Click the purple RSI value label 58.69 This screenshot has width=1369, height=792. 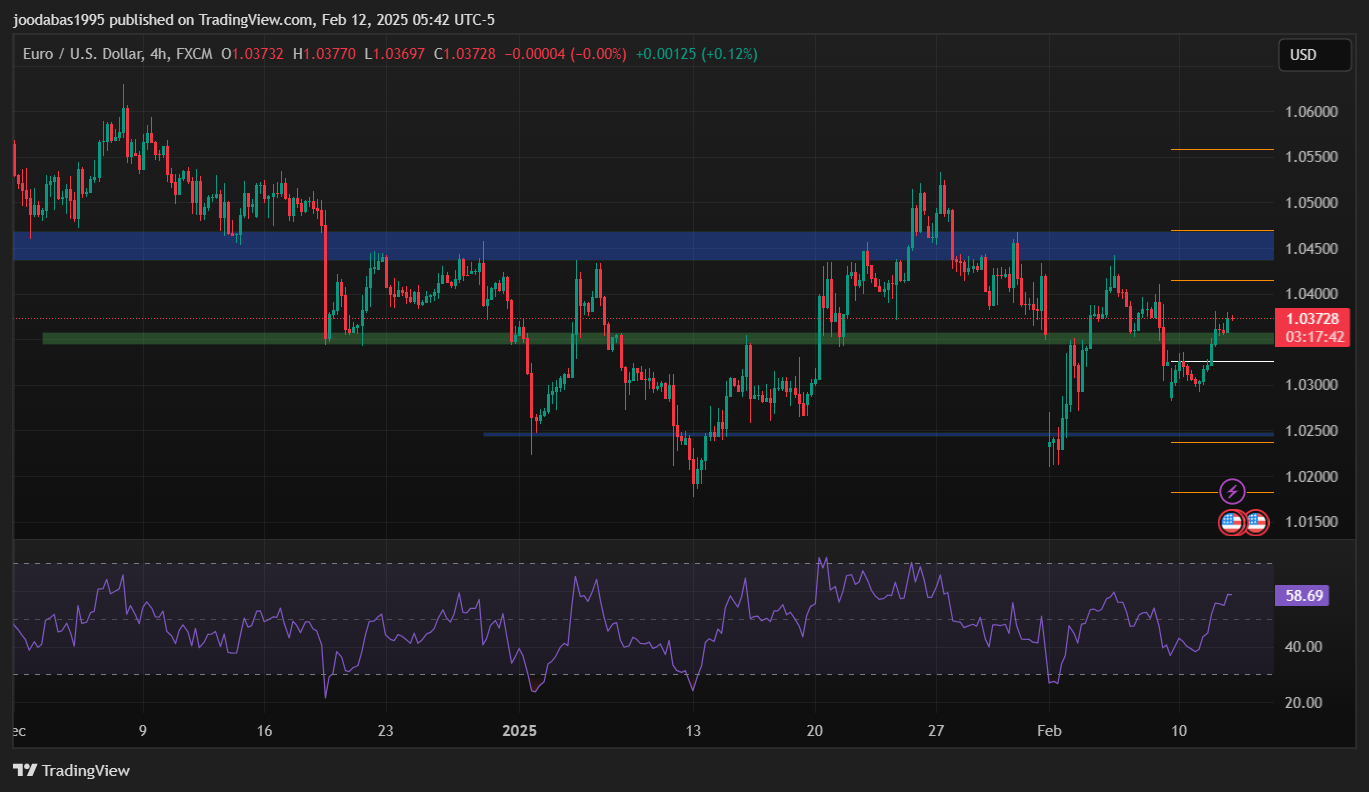[1304, 596]
